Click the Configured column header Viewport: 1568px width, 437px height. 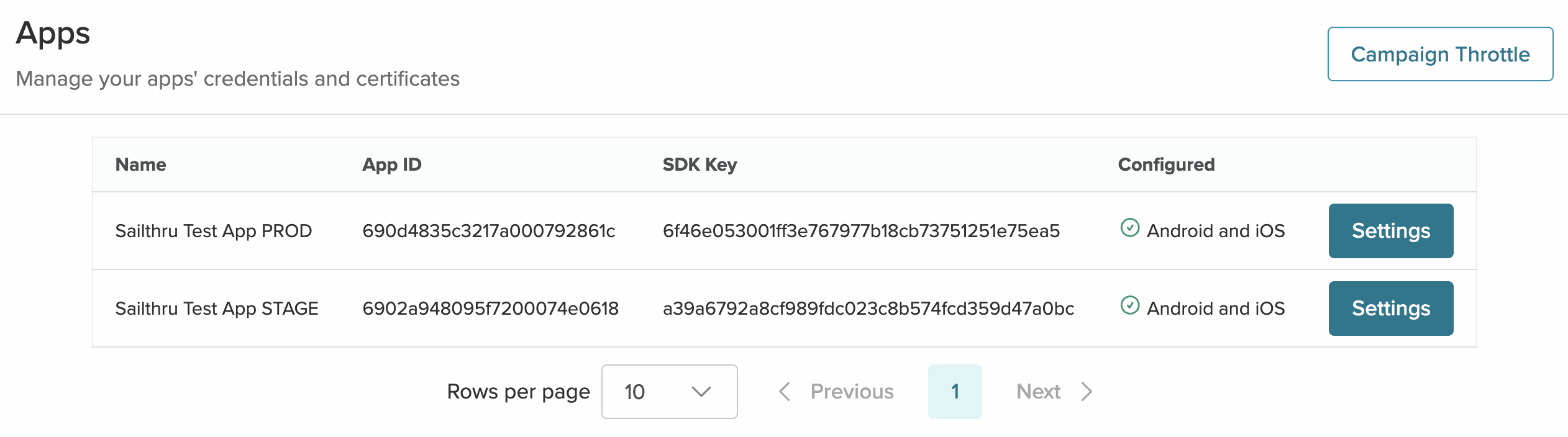point(1166,164)
